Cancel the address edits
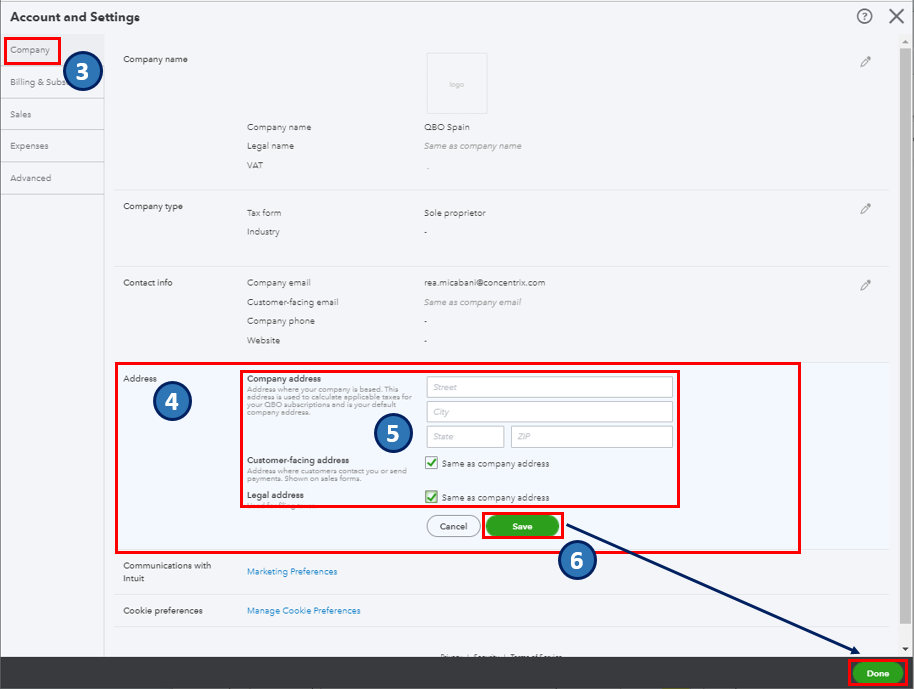914x689 pixels. coord(453,526)
